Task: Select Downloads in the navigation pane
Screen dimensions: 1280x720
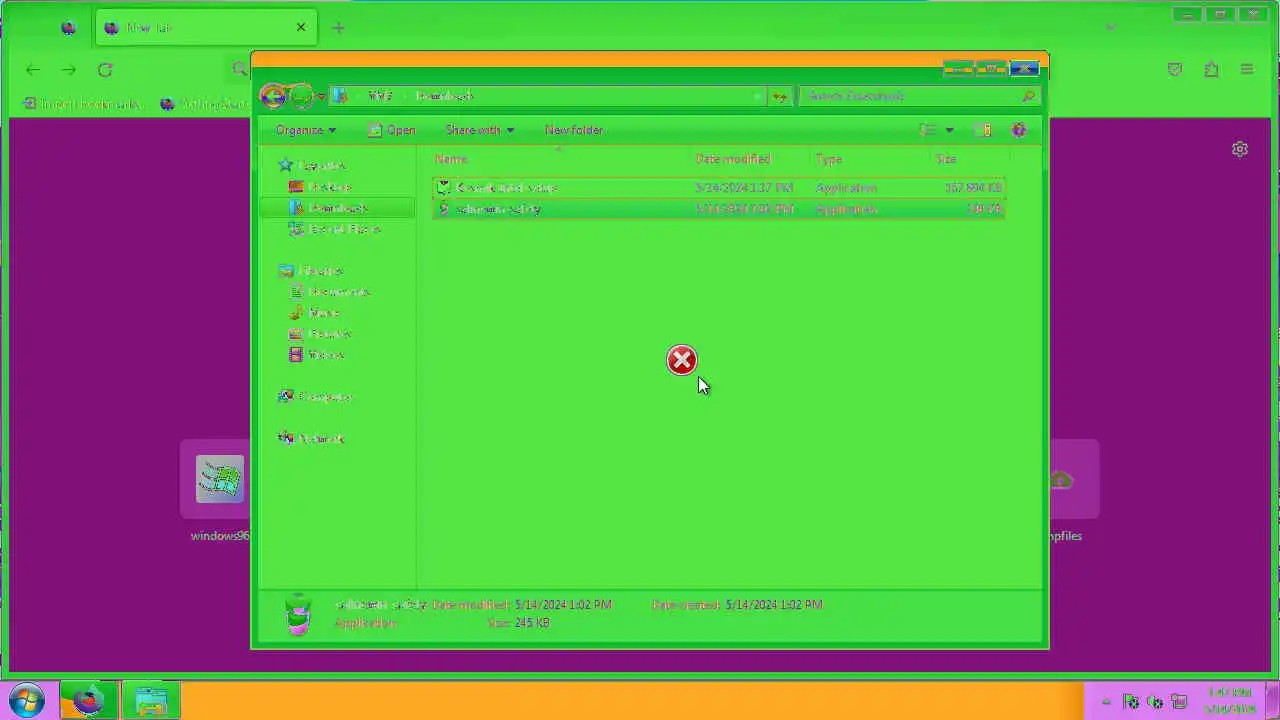Action: point(338,208)
